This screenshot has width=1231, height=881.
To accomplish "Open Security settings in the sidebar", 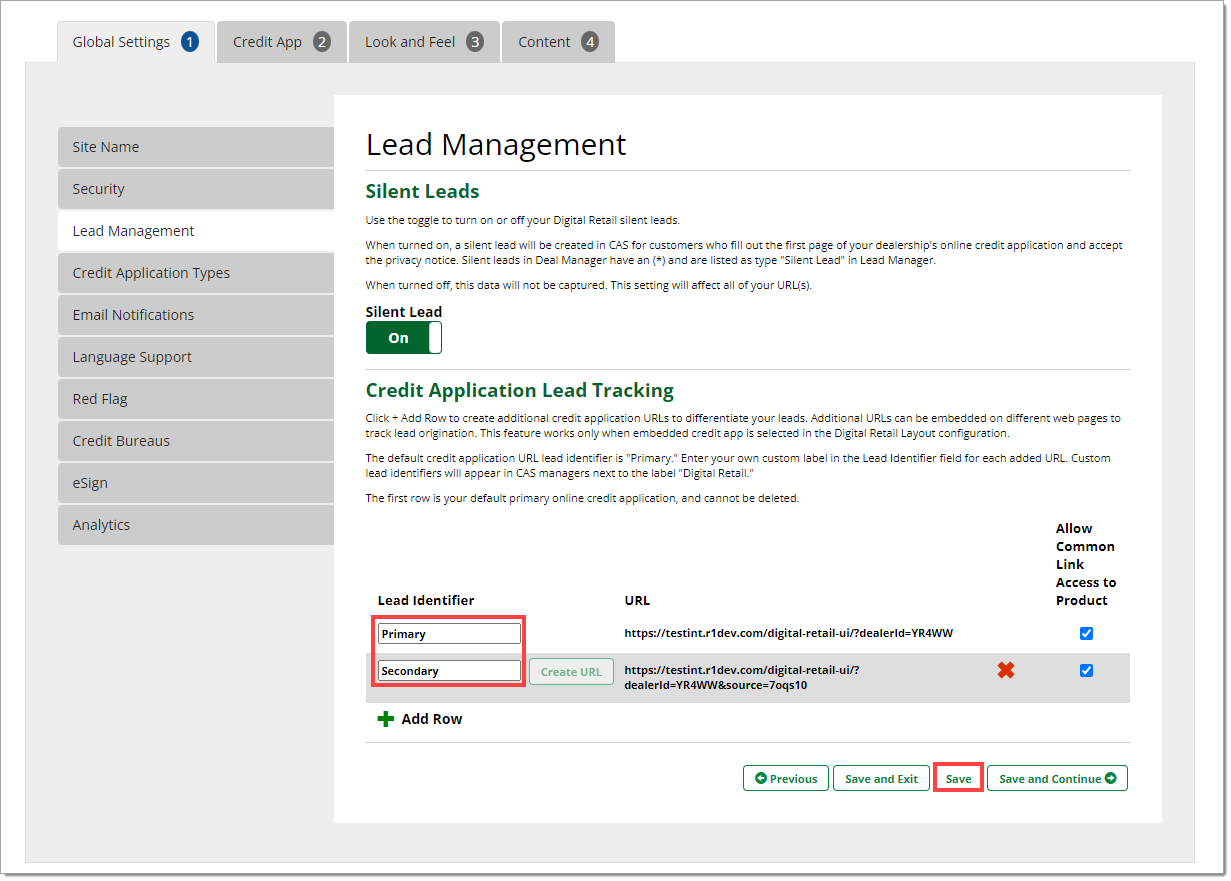I will pos(196,189).
